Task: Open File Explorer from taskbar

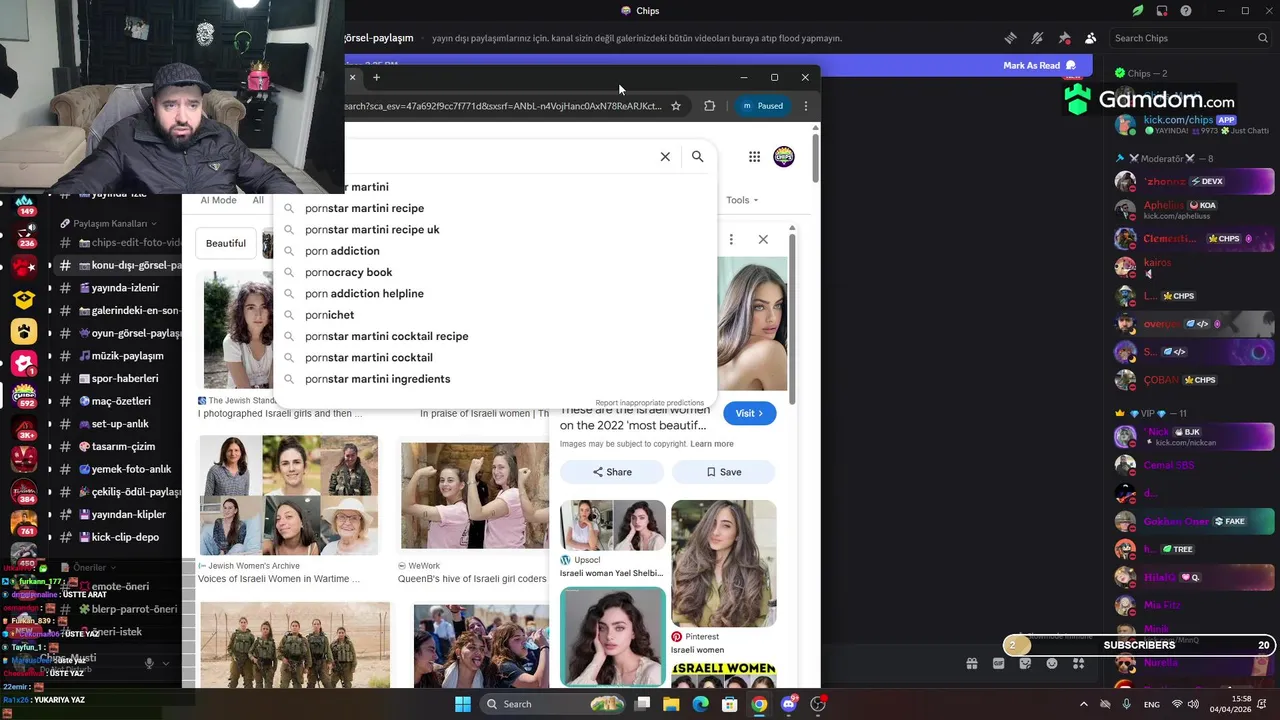Action: tap(671, 704)
